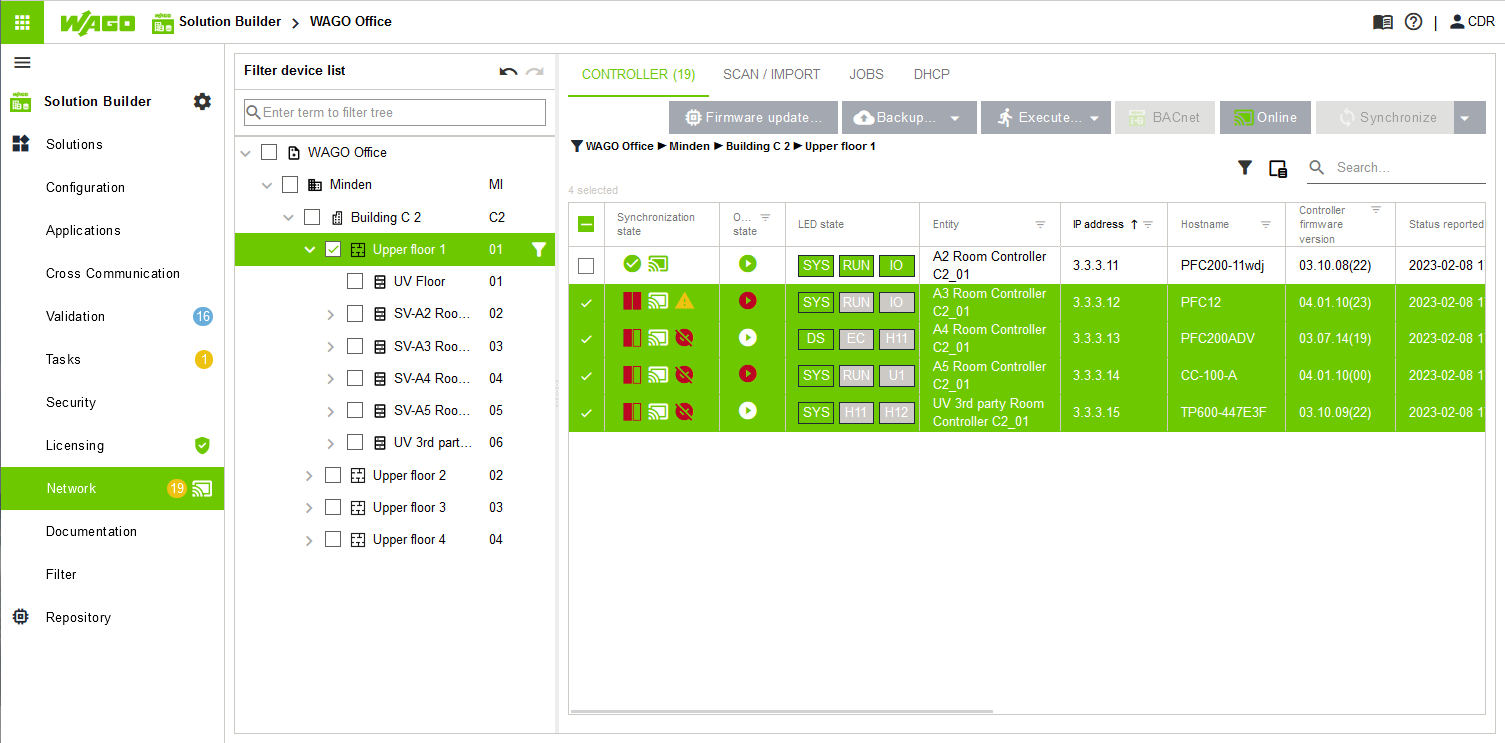Uncheck the Upper floor 1 checkbox
The image size is (1505, 743).
click(333, 249)
